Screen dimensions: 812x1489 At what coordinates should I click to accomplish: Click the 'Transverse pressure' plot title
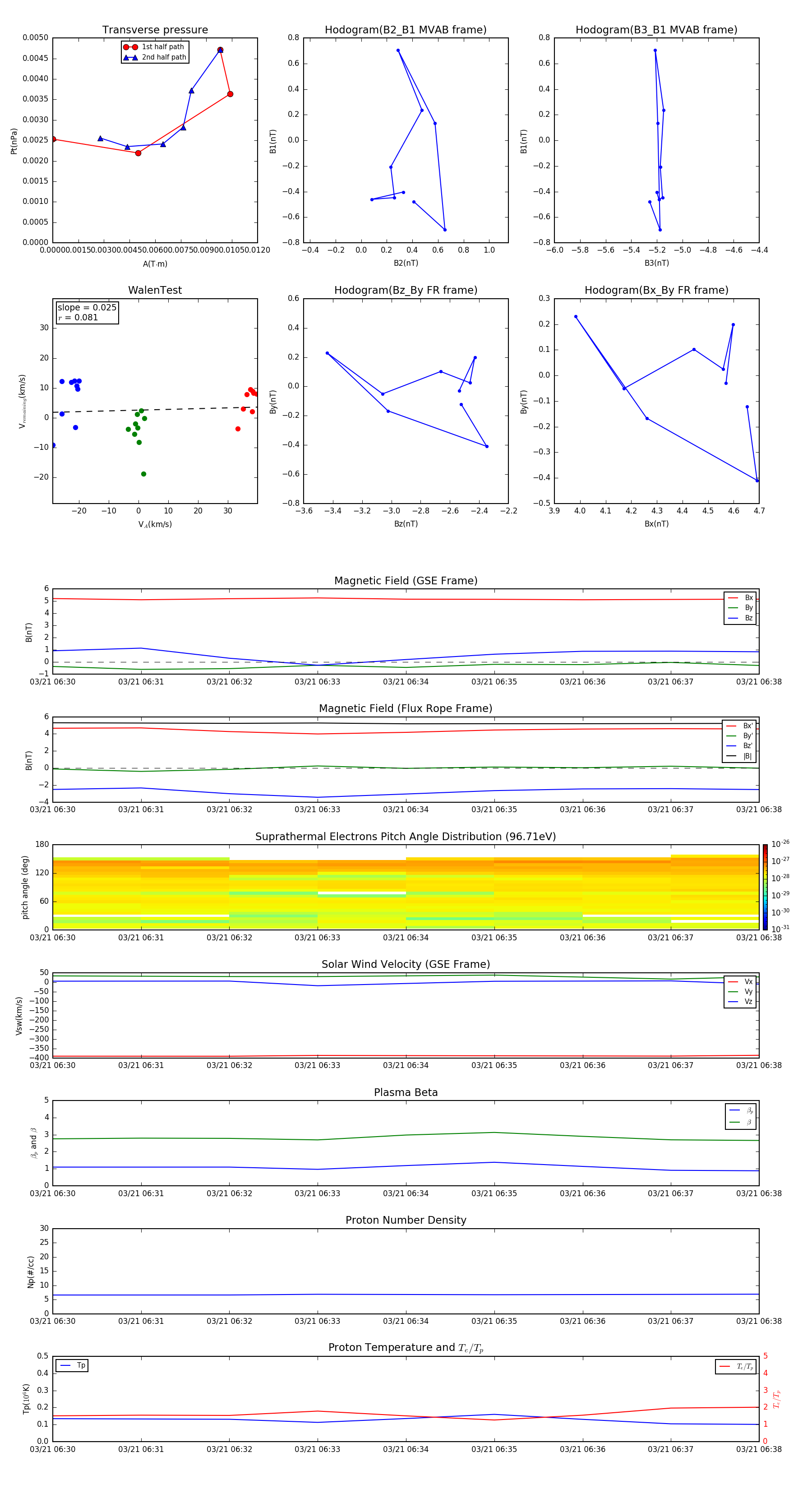pyautogui.click(x=155, y=29)
